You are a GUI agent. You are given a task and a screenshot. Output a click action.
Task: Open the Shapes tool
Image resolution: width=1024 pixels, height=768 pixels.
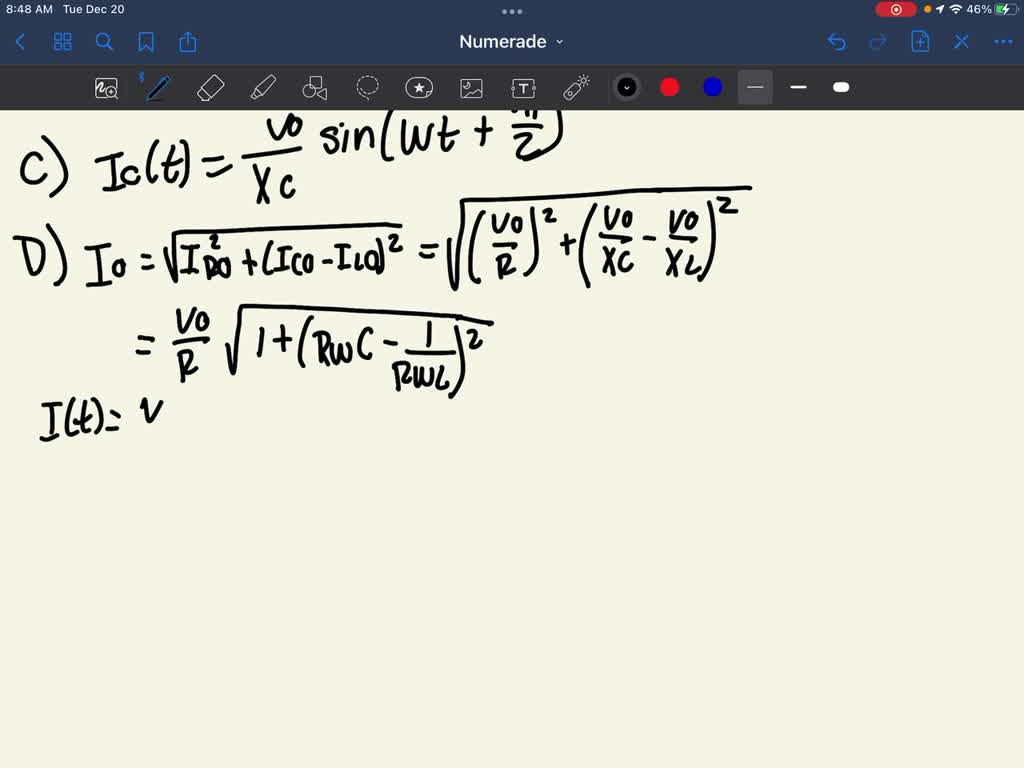click(315, 87)
